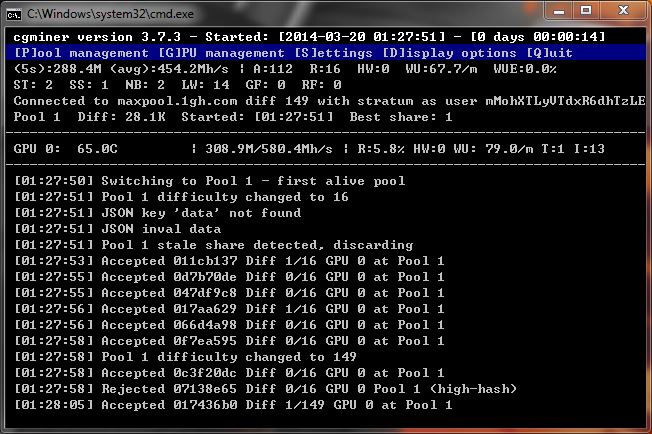The width and height of the screenshot is (652, 434).
Task: Minimize the cmd.exe window
Action: (559, 11)
